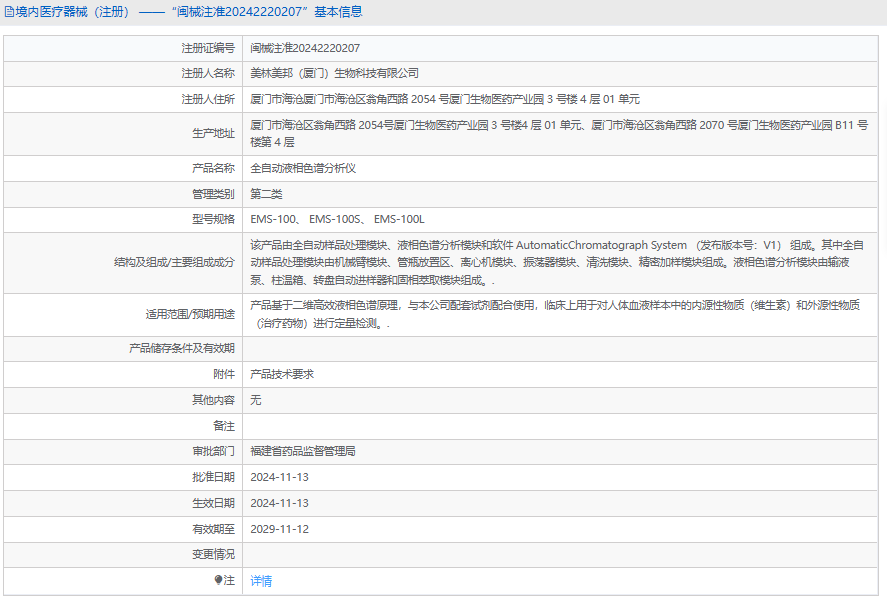Click the bulb icon beside 注
887x602 pixels.
tap(218, 580)
